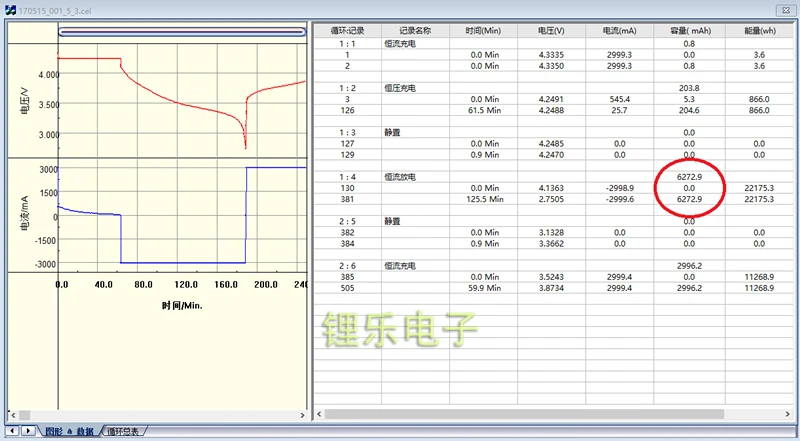Click the step capacity value 2996.2 in row 2 : 6
The width and height of the screenshot is (800, 441).
(689, 265)
